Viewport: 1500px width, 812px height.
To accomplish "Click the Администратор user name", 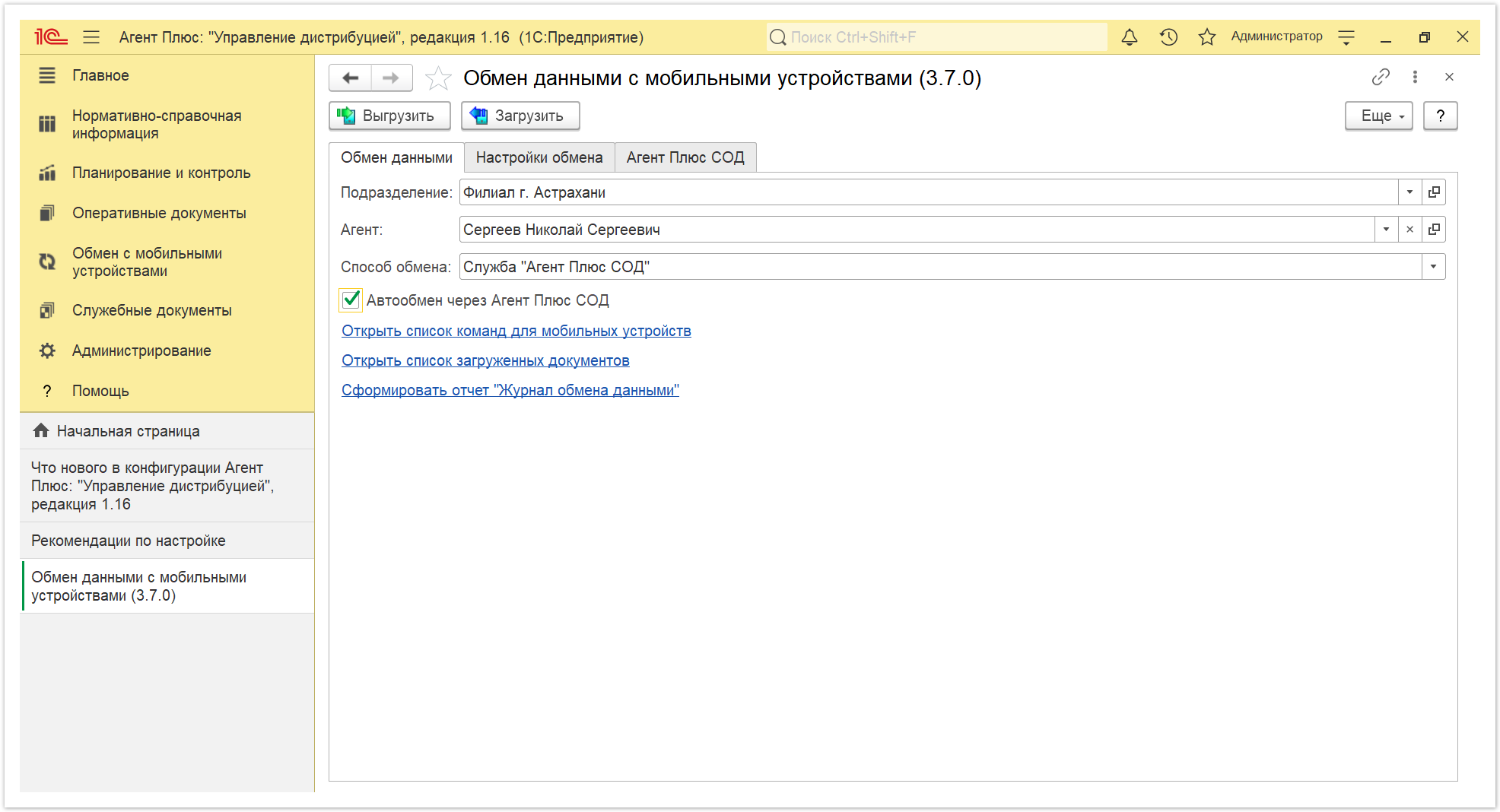I will pyautogui.click(x=1276, y=36).
